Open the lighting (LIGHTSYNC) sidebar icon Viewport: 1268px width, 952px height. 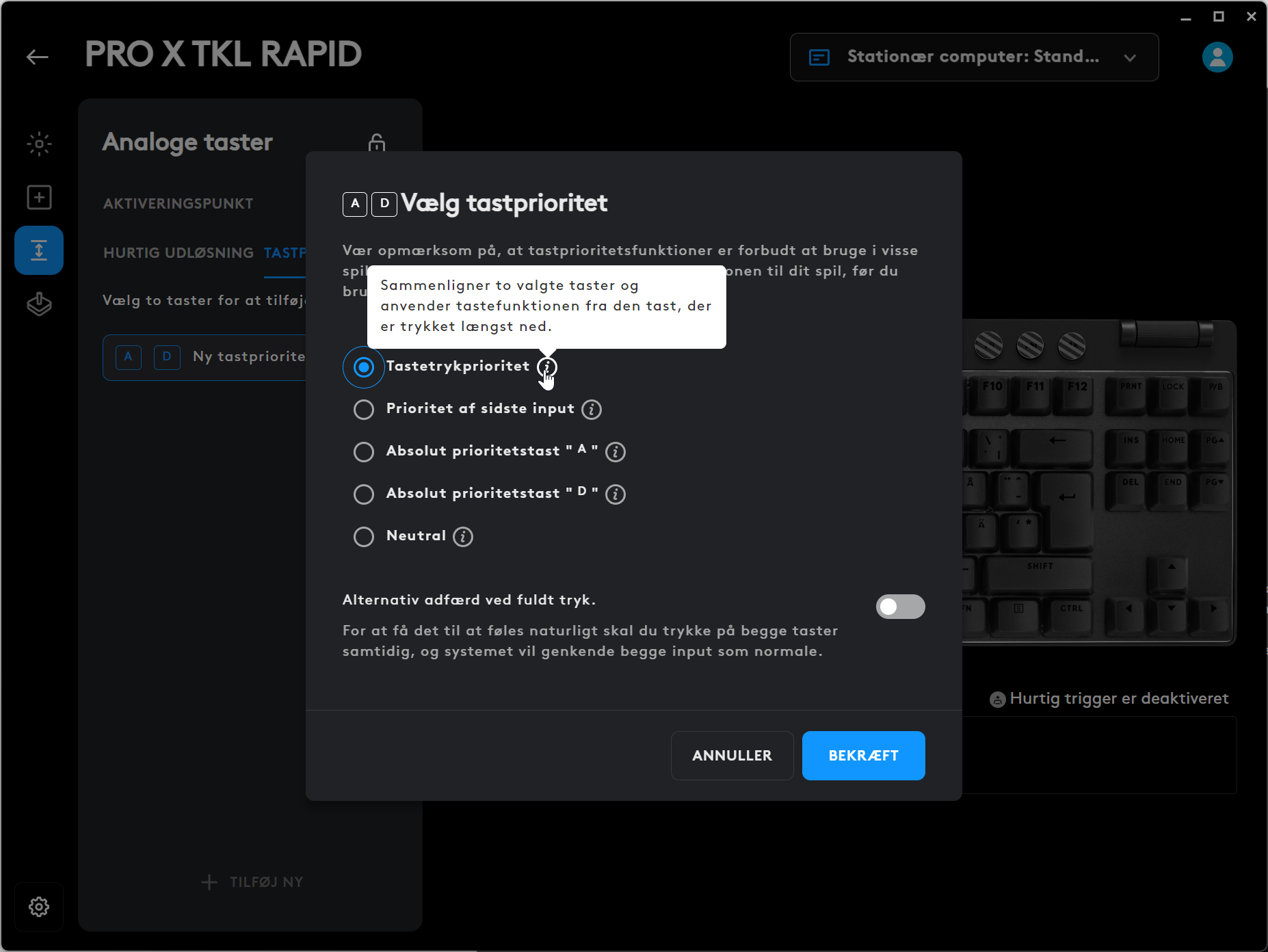click(39, 144)
